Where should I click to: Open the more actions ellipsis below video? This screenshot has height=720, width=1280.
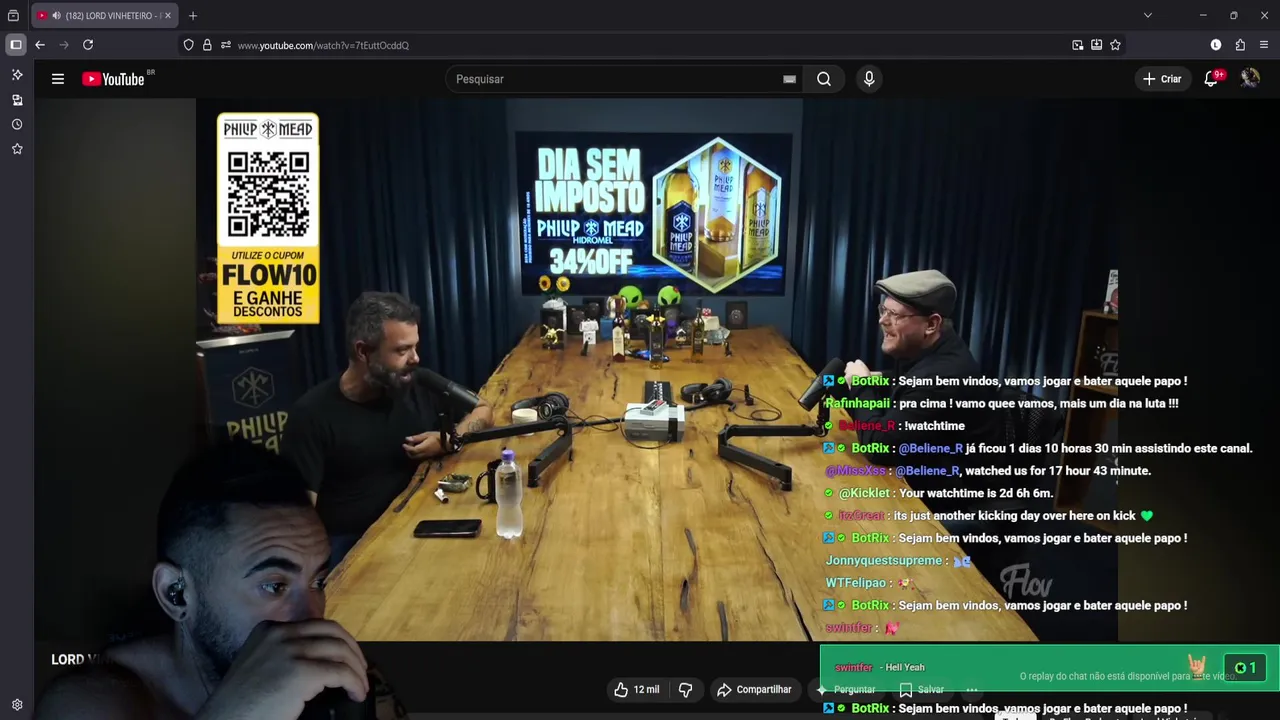click(x=972, y=690)
